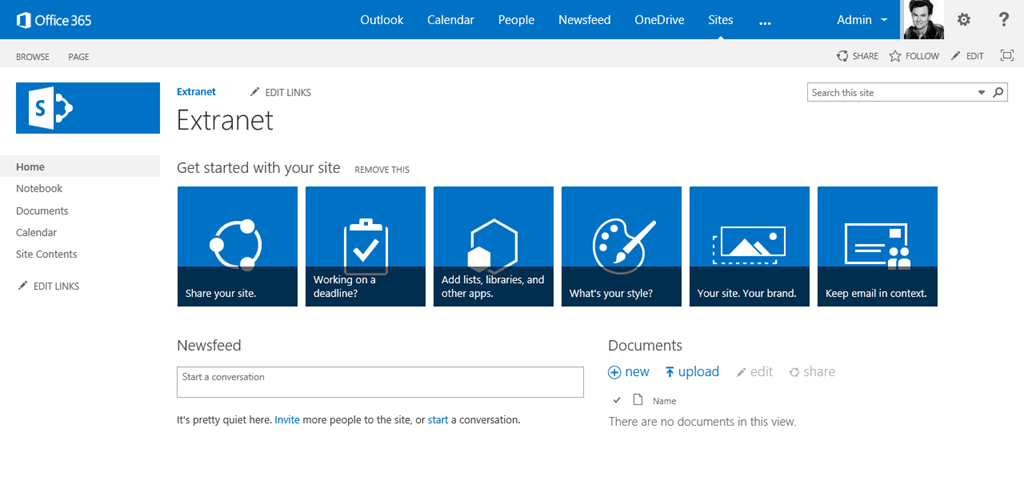The width and height of the screenshot is (1024, 477).
Task: Click the search magnifier icon
Action: [998, 93]
